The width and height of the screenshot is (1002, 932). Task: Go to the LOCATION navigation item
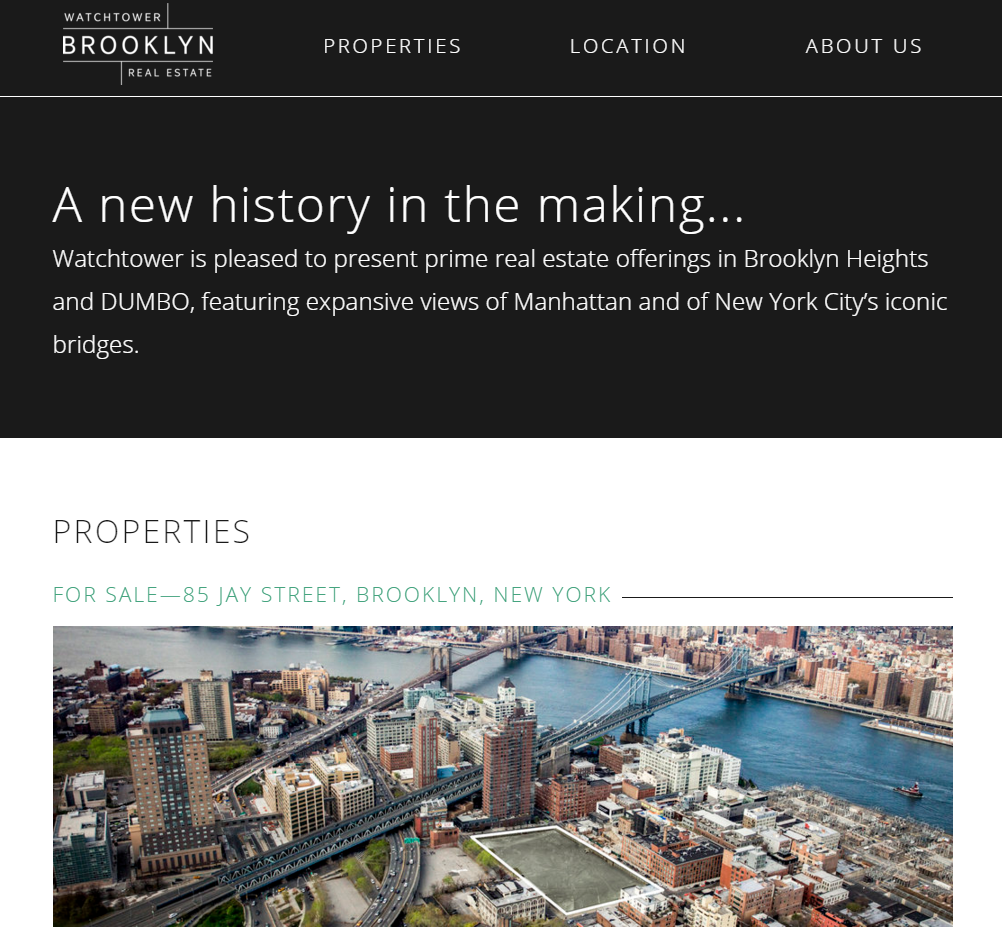628,46
